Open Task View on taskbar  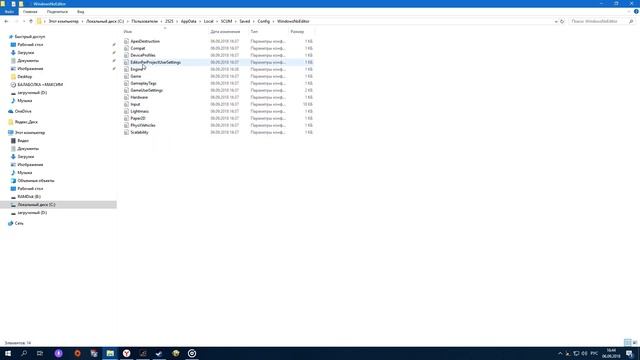click(40, 353)
